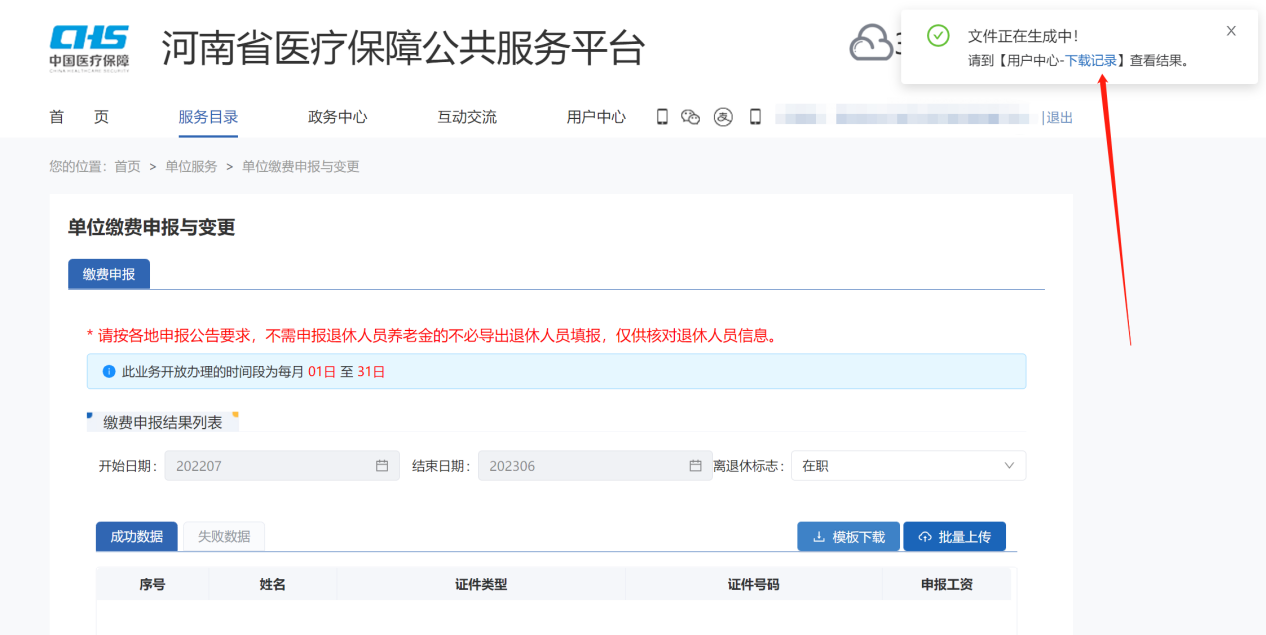This screenshot has width=1266, height=635.
Task: Open the 下载记录 link in notification
Action: point(1091,61)
